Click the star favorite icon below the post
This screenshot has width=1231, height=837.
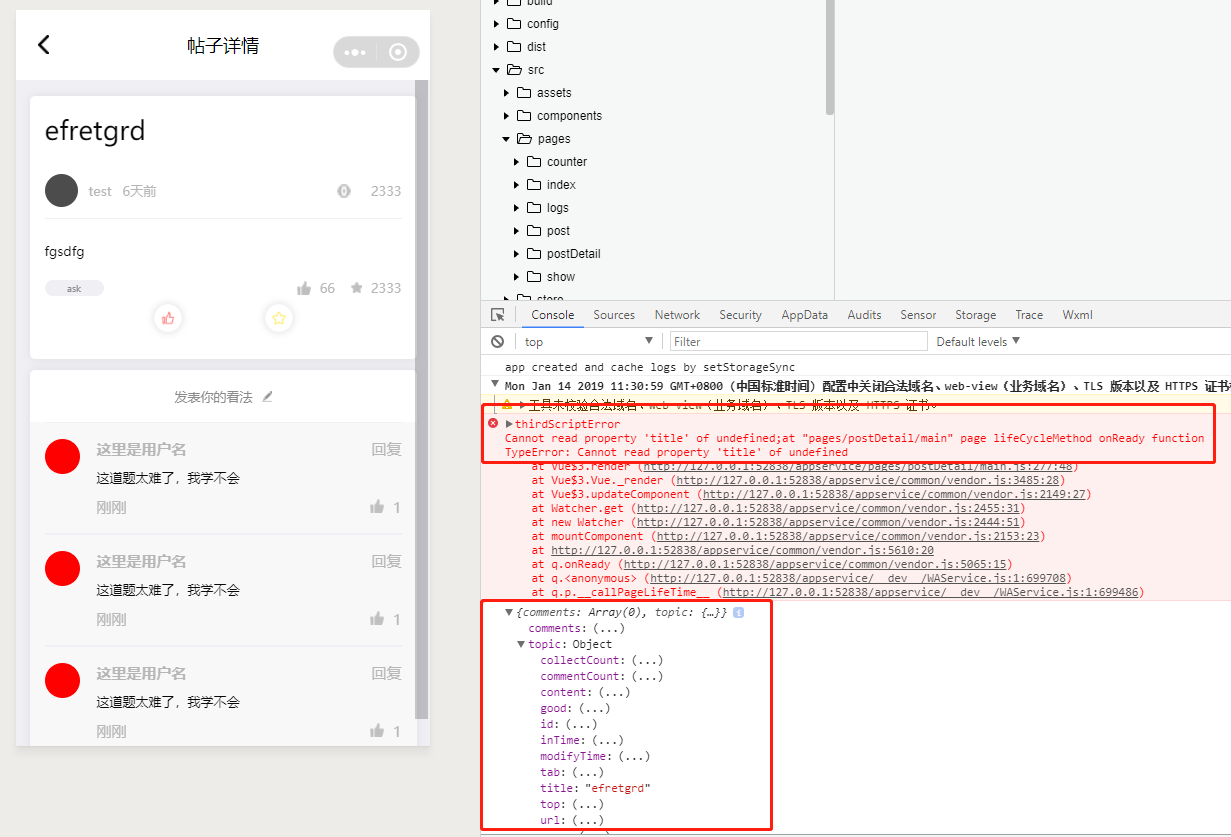(x=278, y=318)
